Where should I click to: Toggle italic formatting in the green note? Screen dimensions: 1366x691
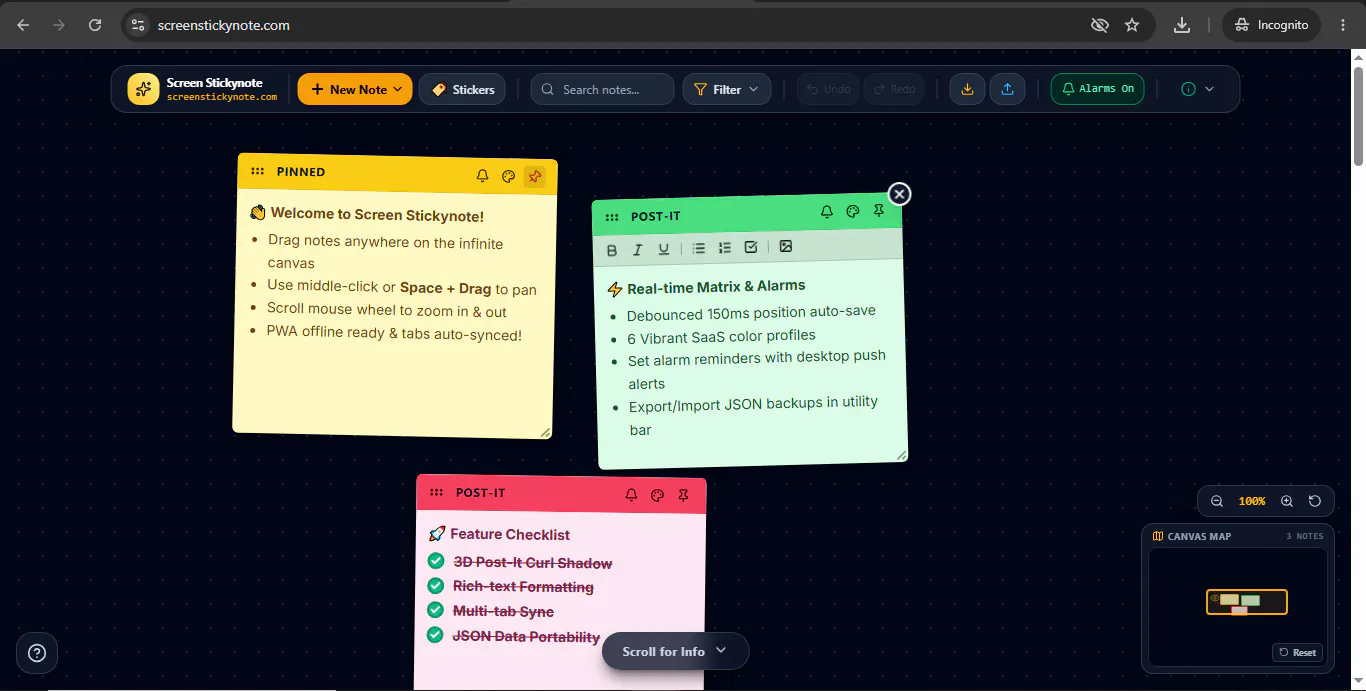click(637, 250)
